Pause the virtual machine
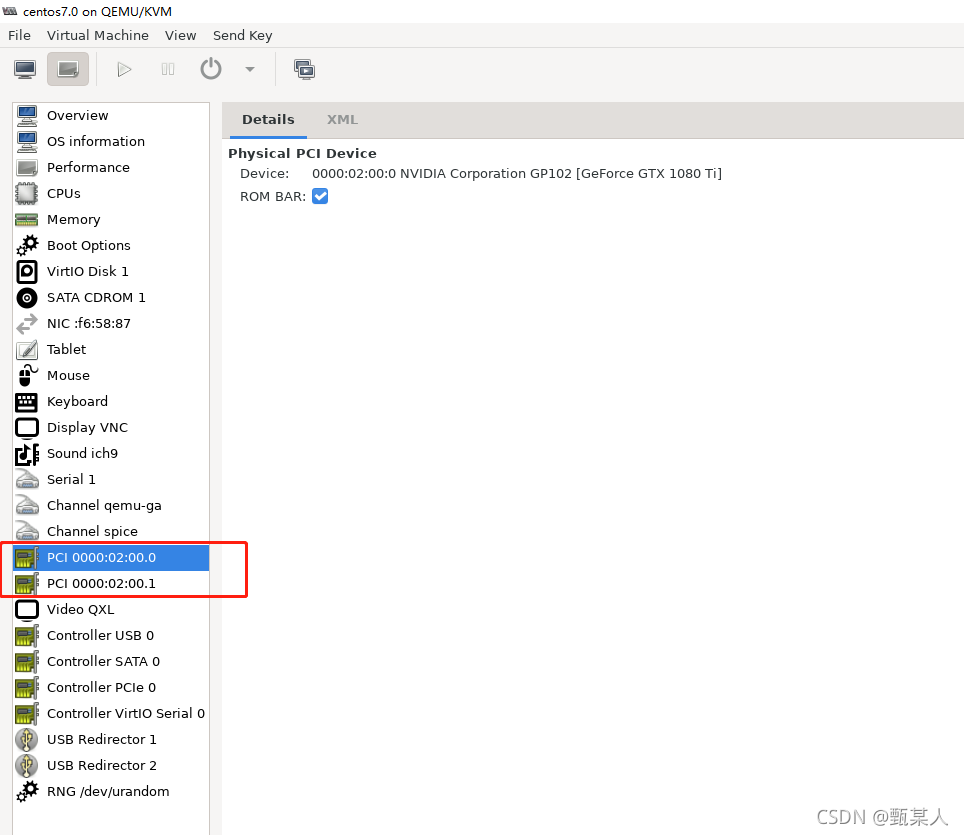 [167, 69]
